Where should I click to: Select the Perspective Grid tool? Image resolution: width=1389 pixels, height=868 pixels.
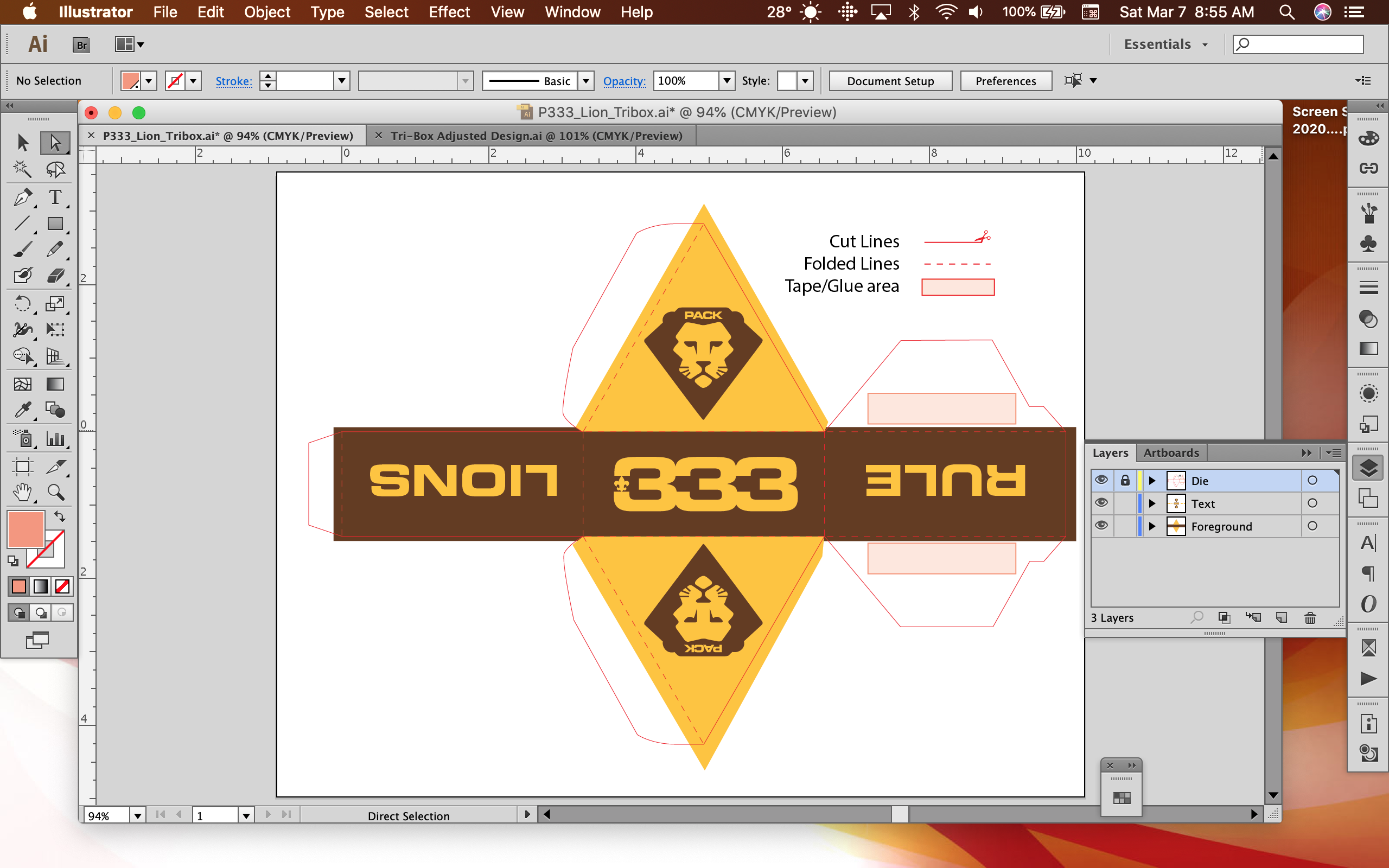click(55, 356)
